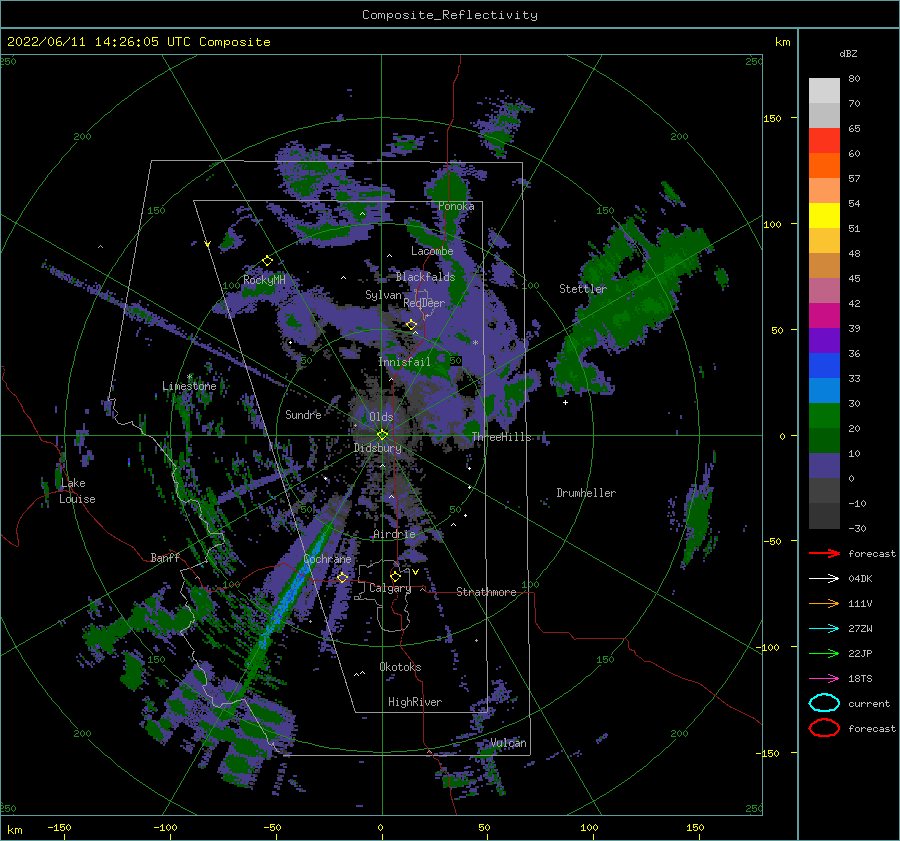Click the Okotoks town label
Screen dimensions: 900x841
(401, 667)
